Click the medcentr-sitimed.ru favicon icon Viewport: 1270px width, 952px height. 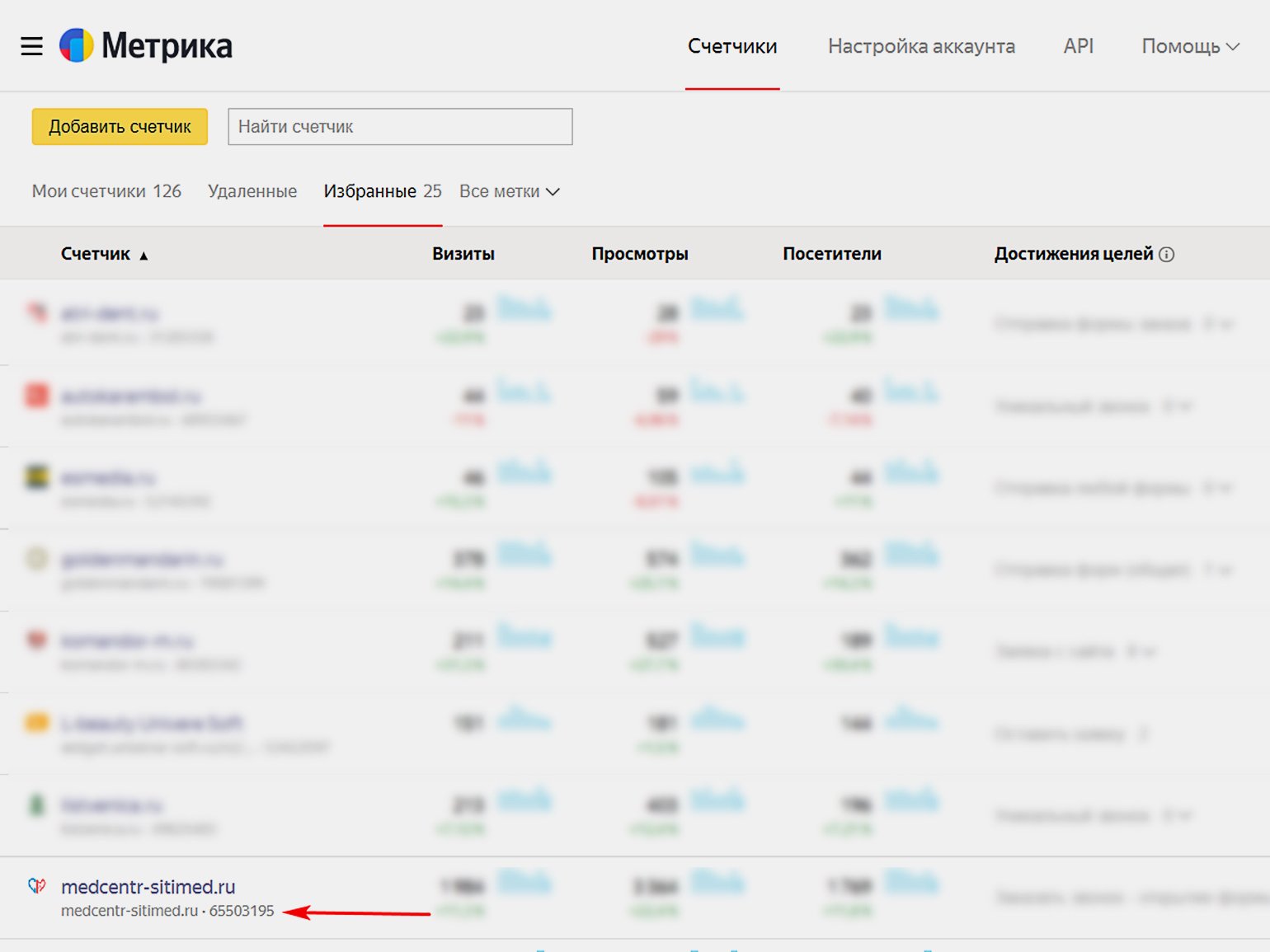[37, 886]
